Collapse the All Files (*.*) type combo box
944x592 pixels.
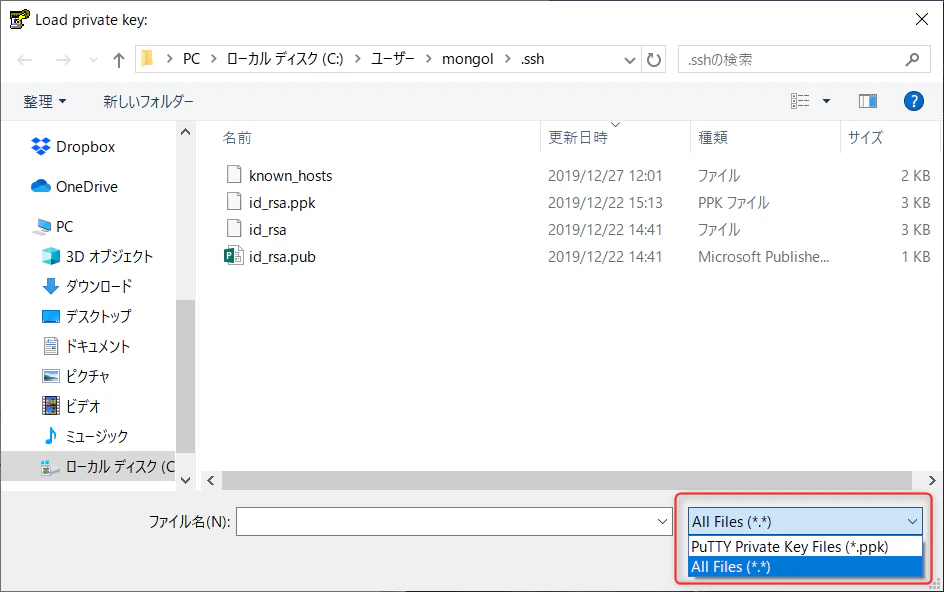[x=806, y=522]
